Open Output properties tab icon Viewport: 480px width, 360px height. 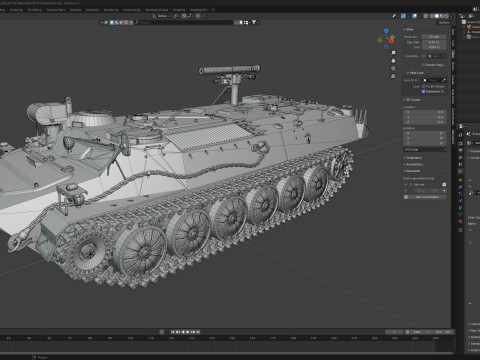[x=461, y=150]
